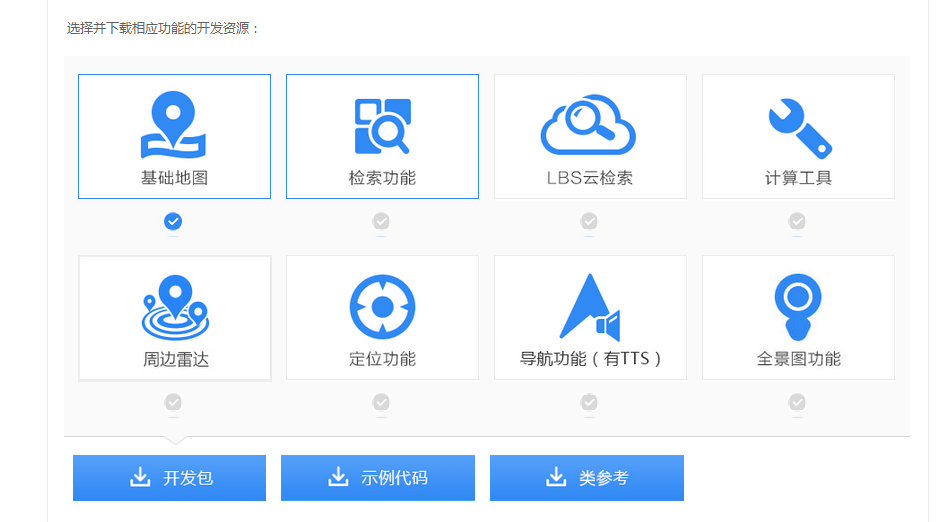This screenshot has width=946, height=522.
Task: Click the LBS云检索 cloud search icon
Action: tap(588, 125)
